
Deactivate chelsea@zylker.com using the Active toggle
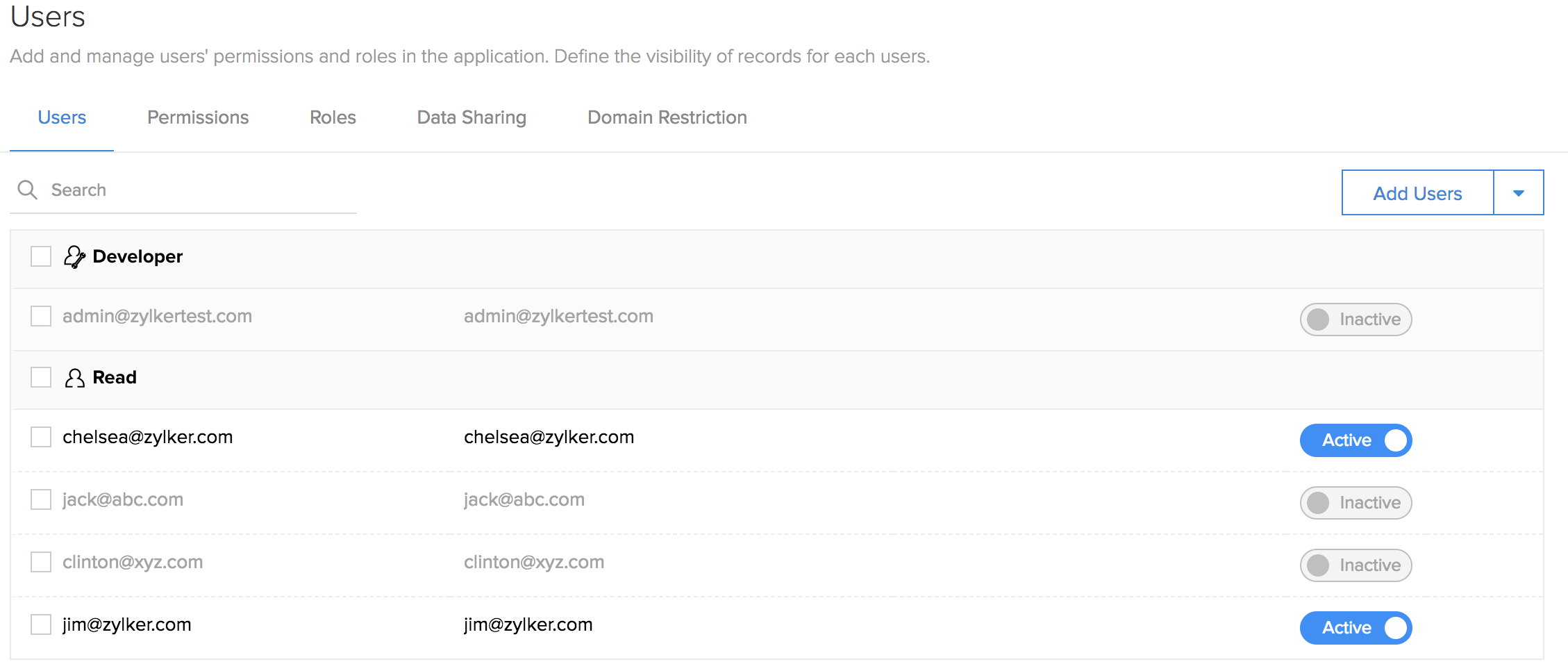click(1356, 440)
